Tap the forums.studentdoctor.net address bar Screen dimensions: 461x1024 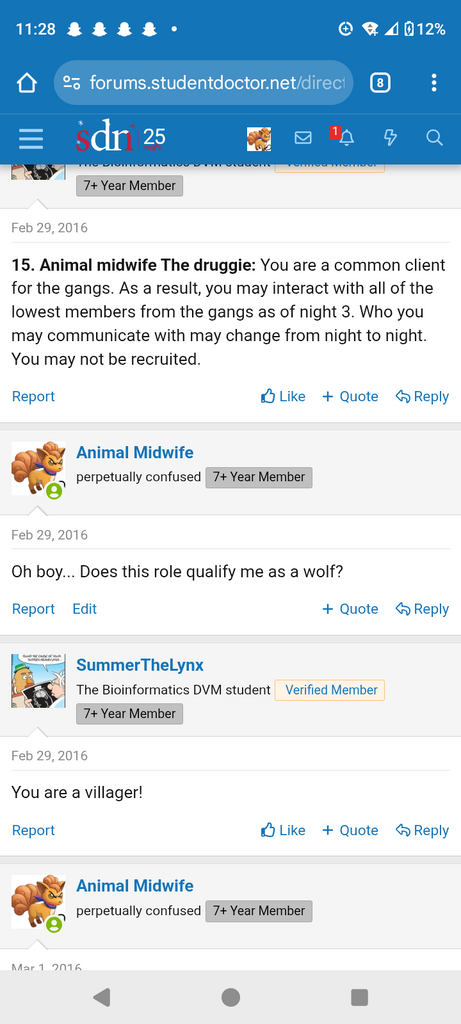pyautogui.click(x=203, y=83)
